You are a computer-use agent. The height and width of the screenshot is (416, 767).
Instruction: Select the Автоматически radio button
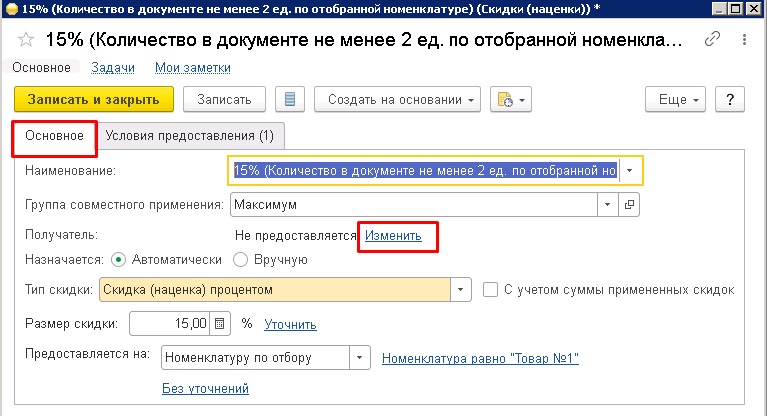coord(118,259)
